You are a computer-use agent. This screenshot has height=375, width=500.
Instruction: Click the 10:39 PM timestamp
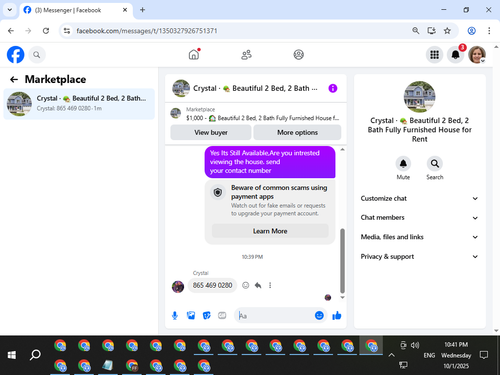[252, 257]
